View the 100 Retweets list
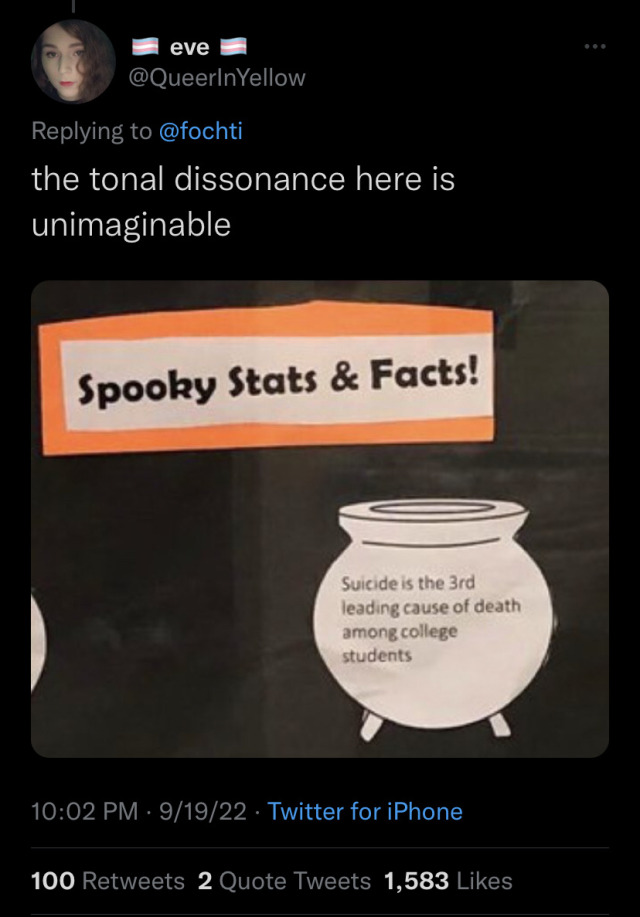This screenshot has height=917, width=640. point(108,881)
